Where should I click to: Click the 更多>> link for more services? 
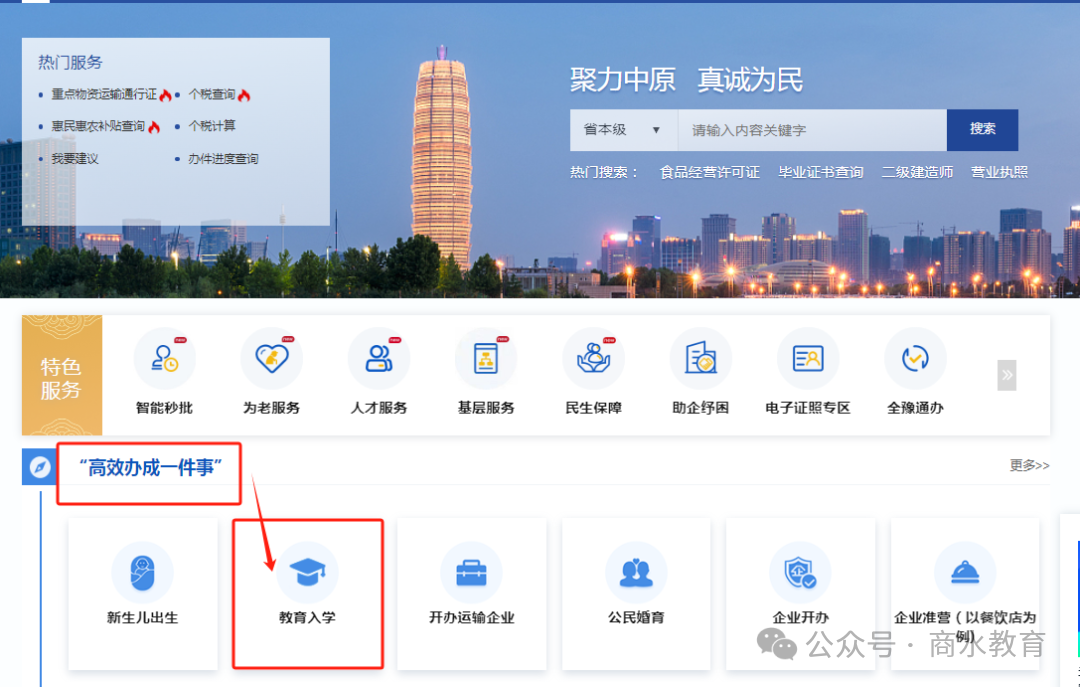click(1028, 465)
